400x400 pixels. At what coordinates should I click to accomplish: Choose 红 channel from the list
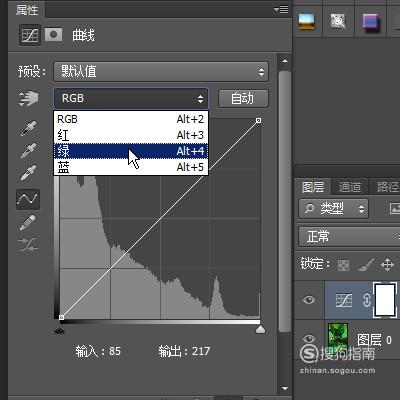131,135
